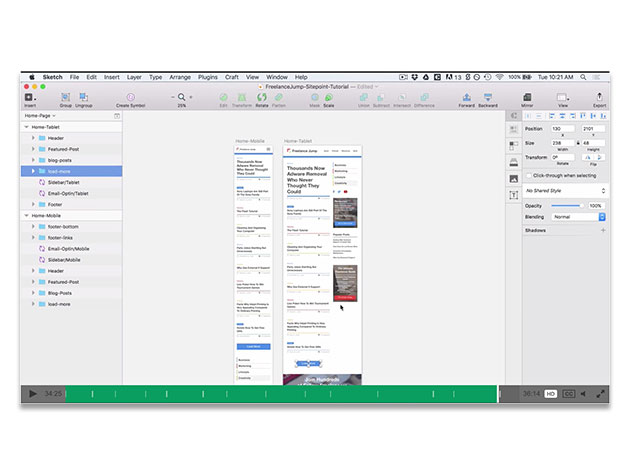630x473 pixels.
Task: Click the Home-Mobile artboard title on canvas
Action: click(x=250, y=141)
